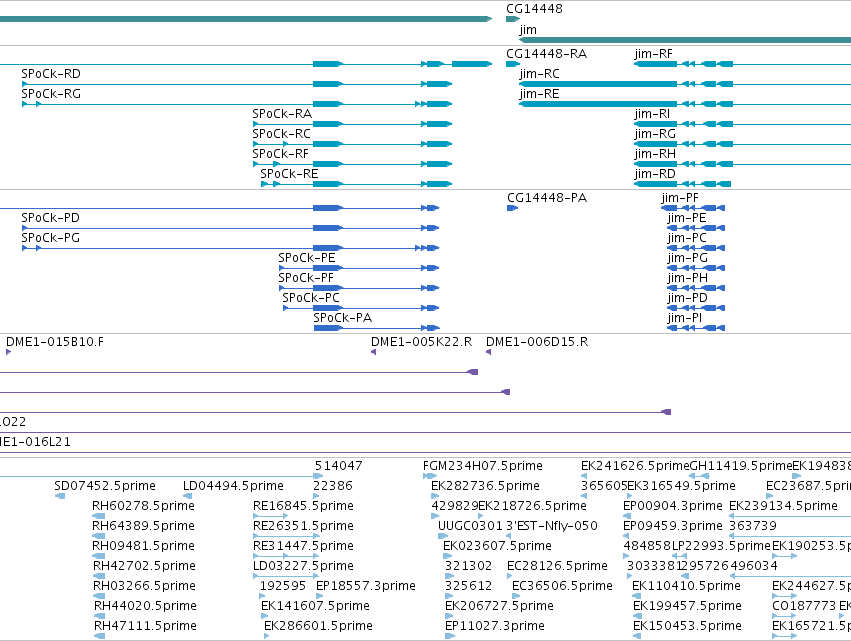Select the CG14448-RA transcript
851x641 pixels.
(x=513, y=64)
